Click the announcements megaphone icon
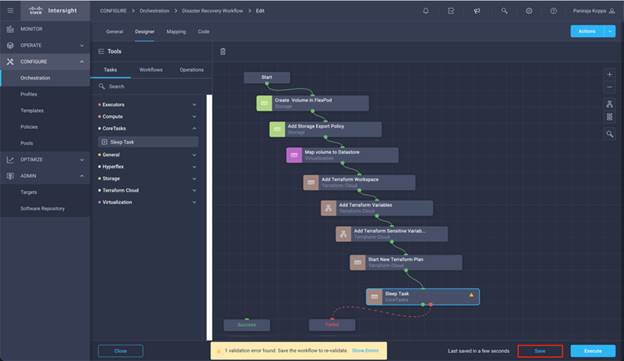Viewport: 624px width, 361px height. [x=477, y=11]
